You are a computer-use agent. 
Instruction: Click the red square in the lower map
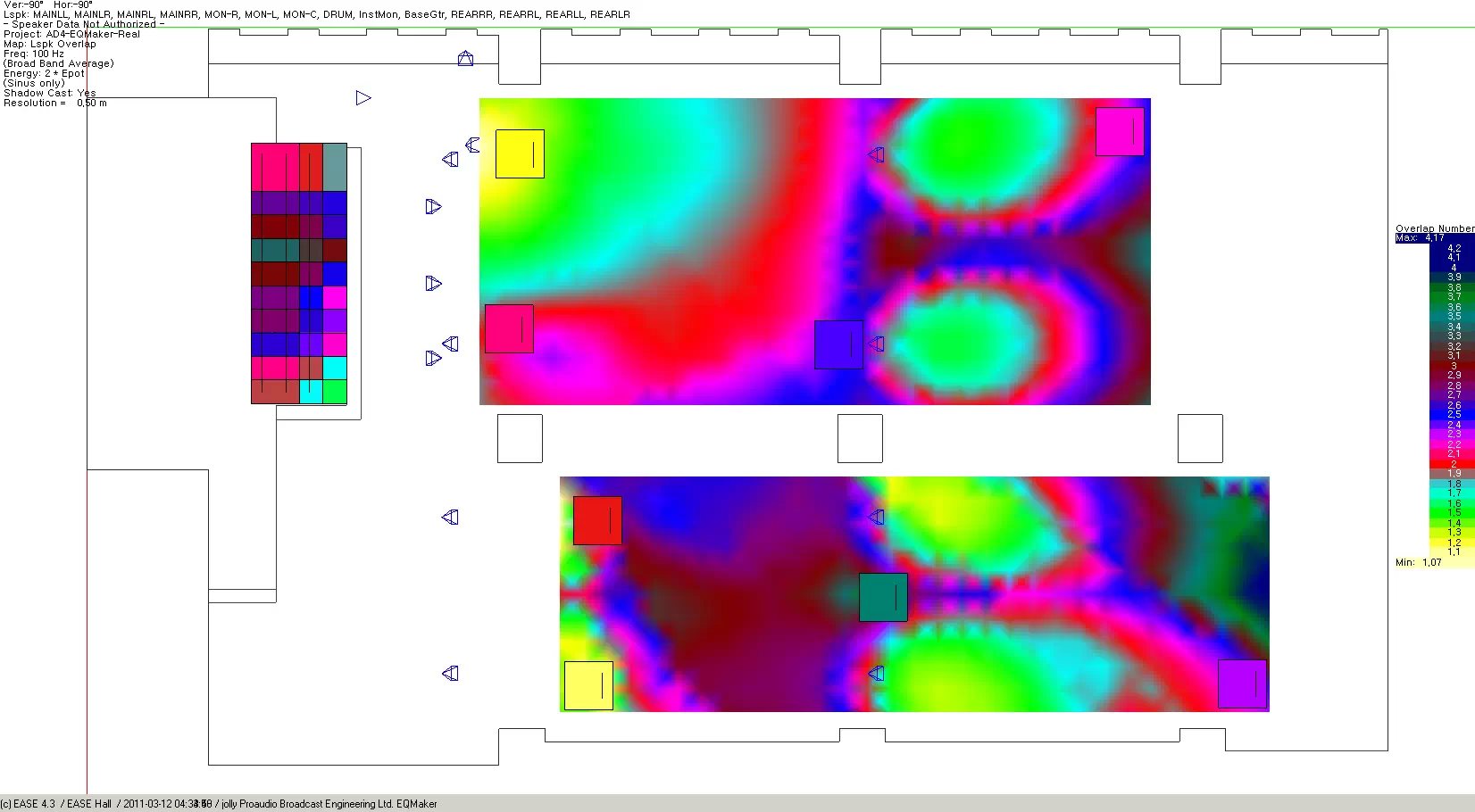coord(597,520)
